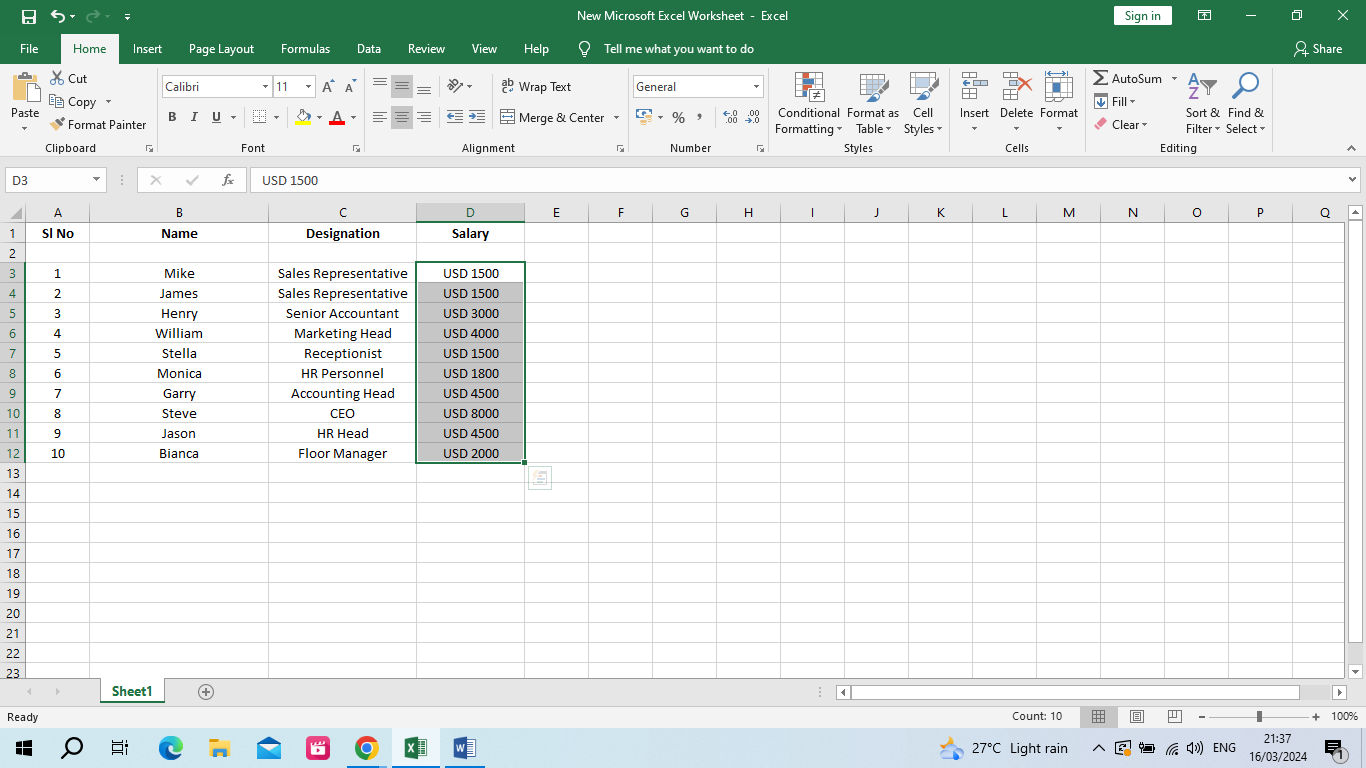The image size is (1366, 768).
Task: Switch to the Page Layout tab
Action: (221, 48)
